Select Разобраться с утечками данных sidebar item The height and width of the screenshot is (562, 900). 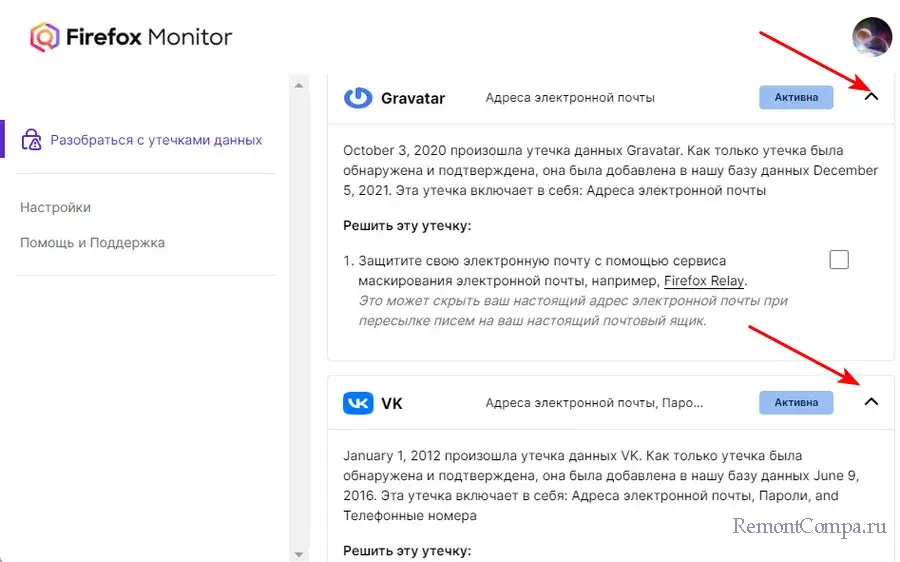(156, 140)
